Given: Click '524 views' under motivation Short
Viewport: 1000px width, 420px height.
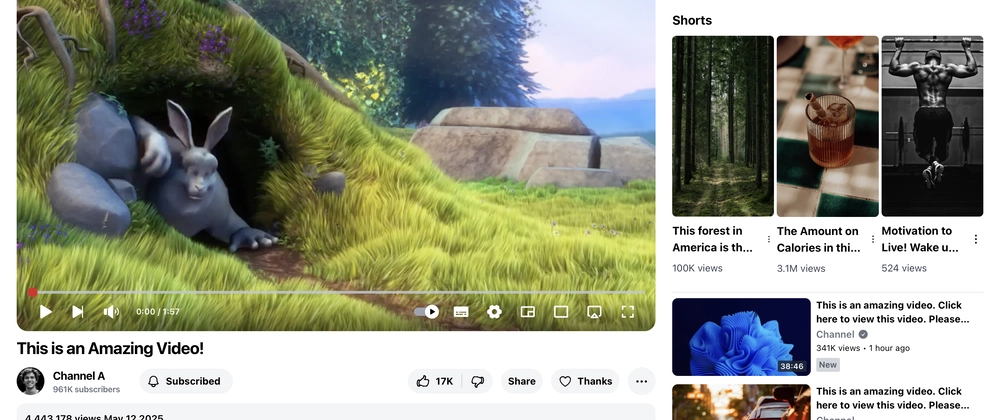Looking at the screenshot, I should tap(904, 268).
